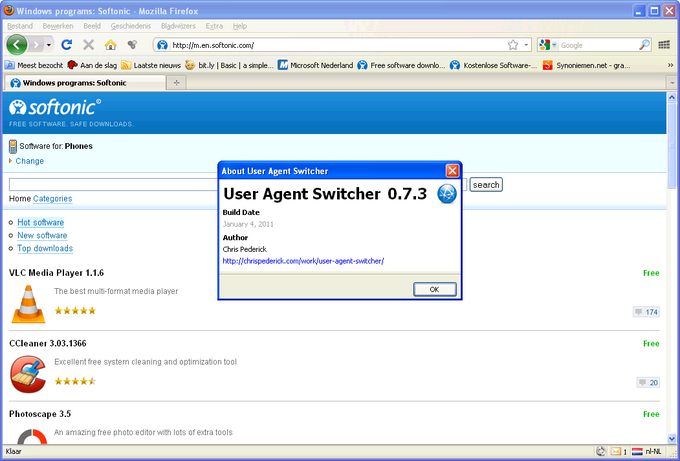Click the Softonic site icon in address bar
This screenshot has width=680, height=461.
(162, 45)
